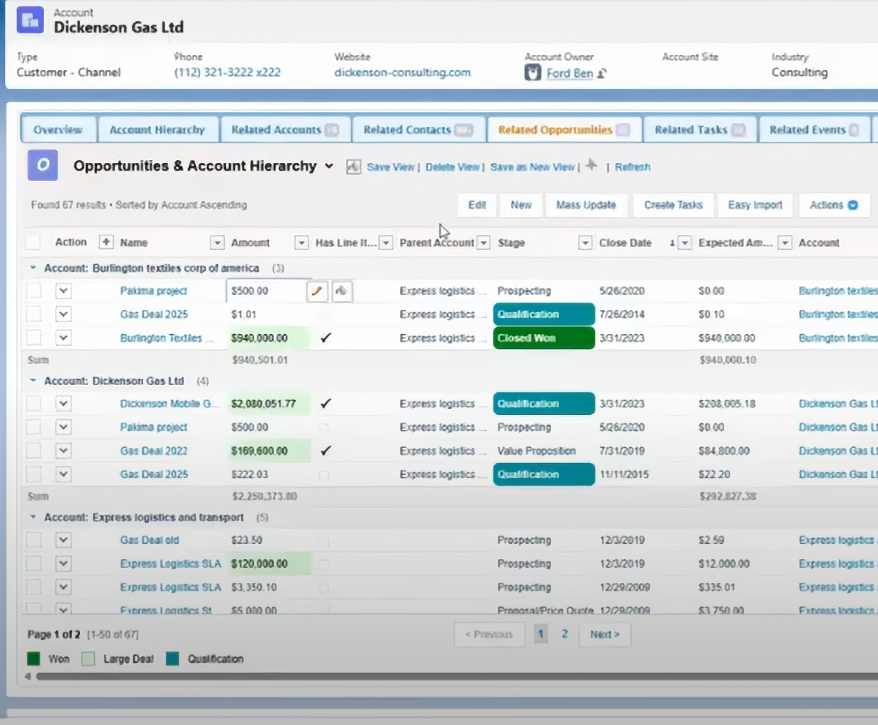This screenshot has width=878, height=725.
Task: Open the Parent Account column dropdown
Action: [483, 242]
